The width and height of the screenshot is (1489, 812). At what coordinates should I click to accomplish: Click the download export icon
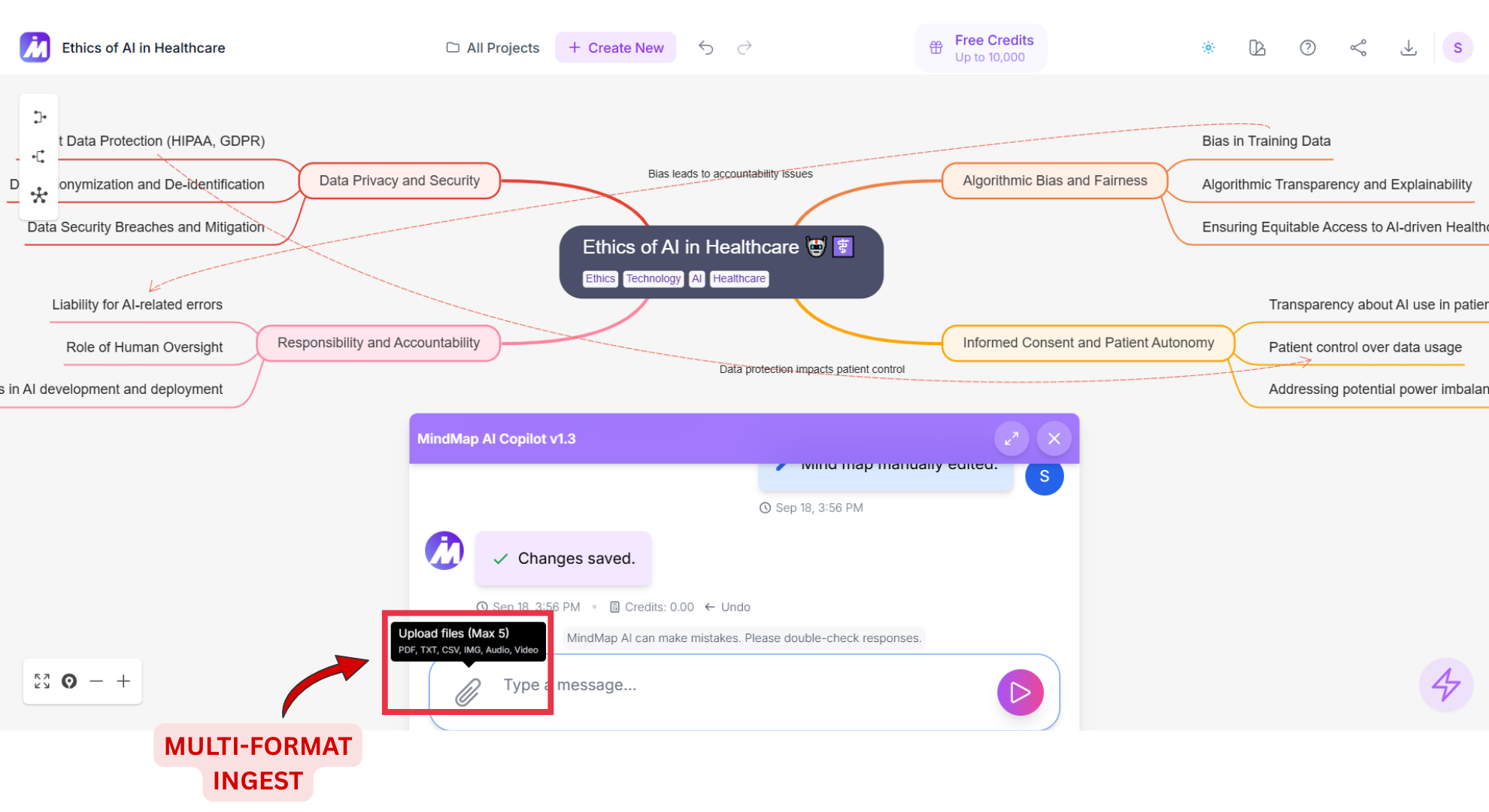(1408, 48)
